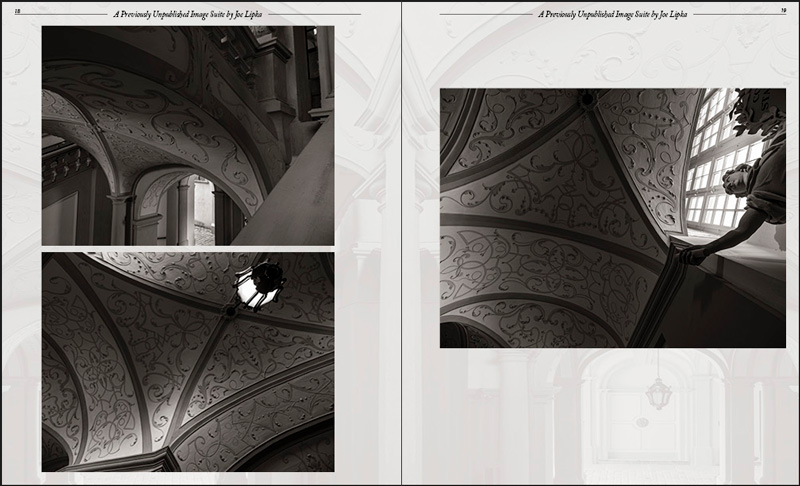This screenshot has height=486, width=800.
Task: Click the hanging lantern in bottom-left photo
Action: (257, 285)
